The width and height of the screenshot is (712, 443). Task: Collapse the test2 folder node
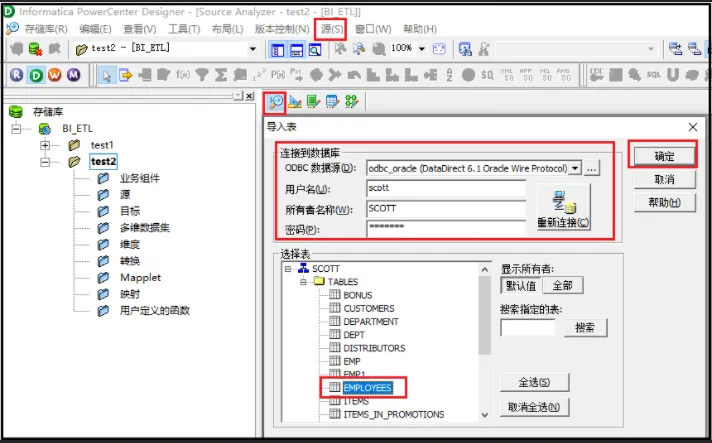click(44, 162)
